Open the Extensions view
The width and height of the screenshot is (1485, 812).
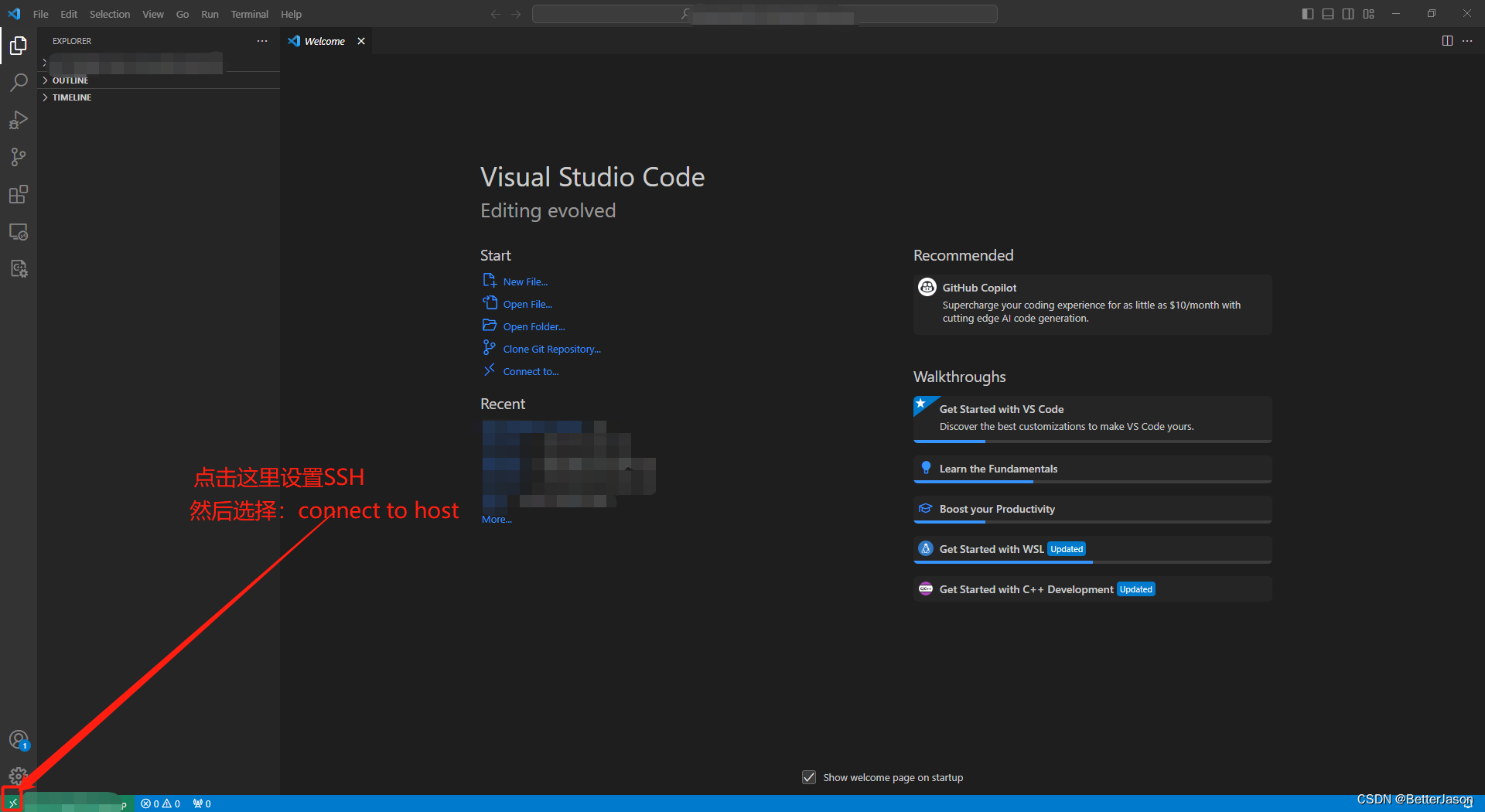click(19, 194)
